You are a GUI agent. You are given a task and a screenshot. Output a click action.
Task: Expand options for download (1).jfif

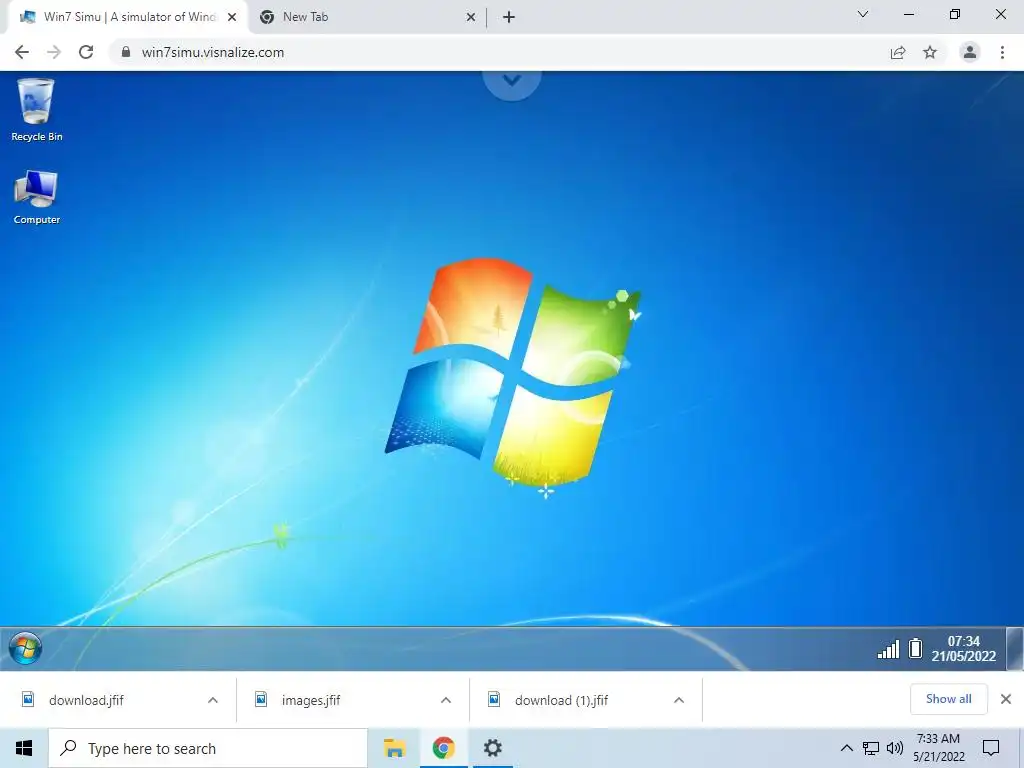(679, 700)
